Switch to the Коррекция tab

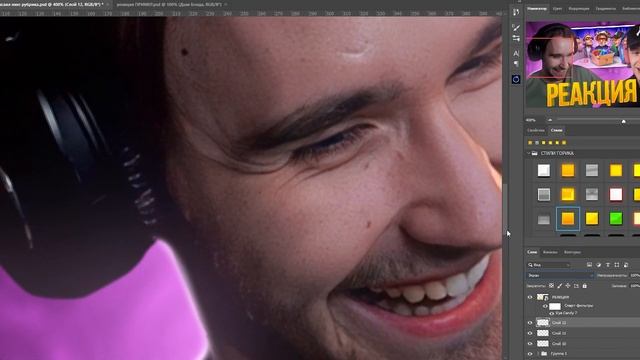[x=579, y=8]
